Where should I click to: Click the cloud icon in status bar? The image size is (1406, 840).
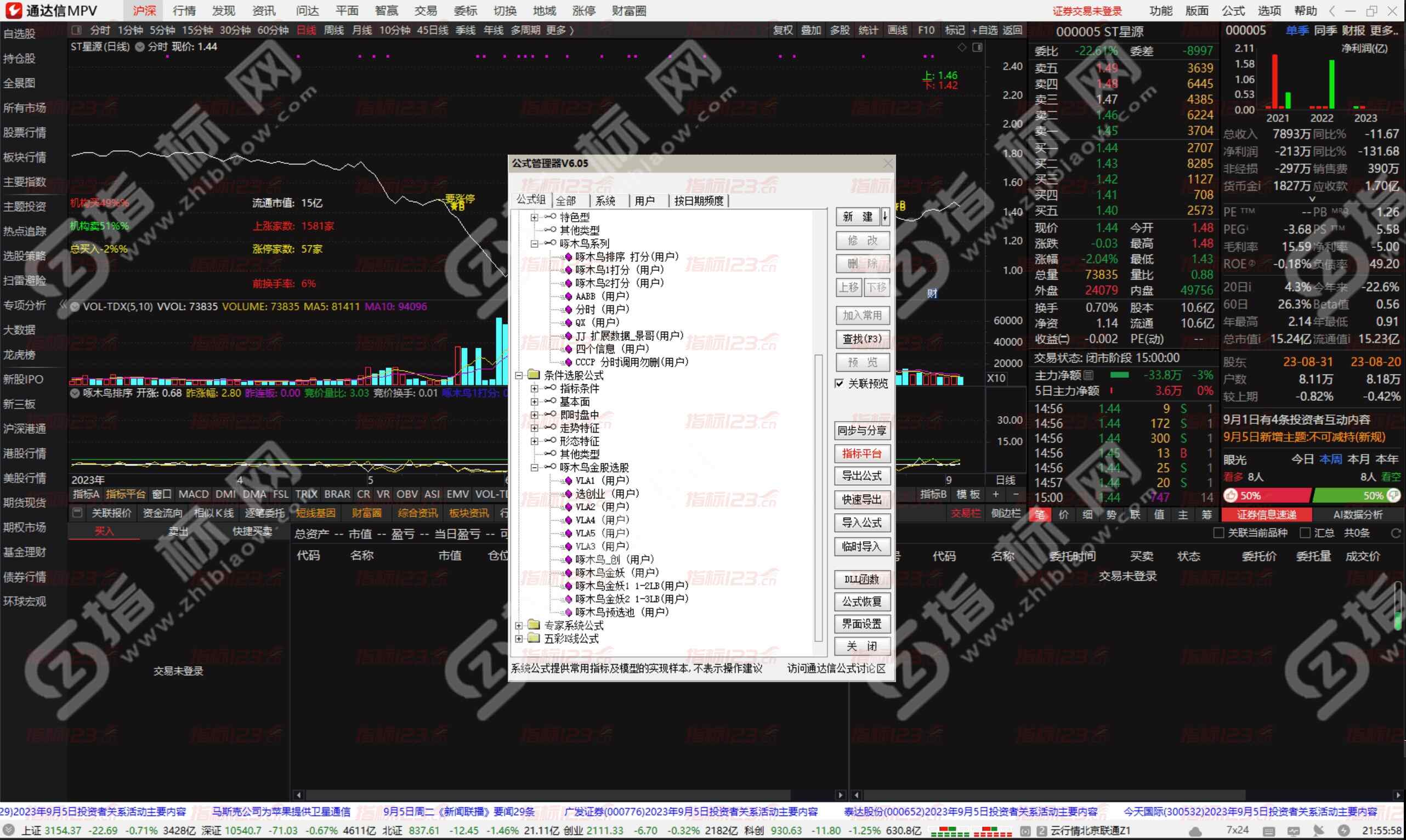point(1195,832)
